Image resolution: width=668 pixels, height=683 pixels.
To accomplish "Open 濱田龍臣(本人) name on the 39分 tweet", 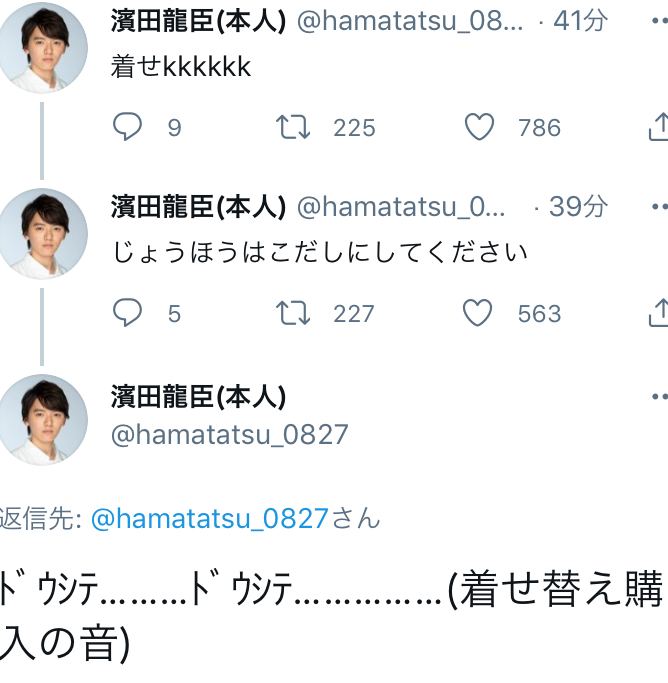I will pyautogui.click(x=198, y=207).
